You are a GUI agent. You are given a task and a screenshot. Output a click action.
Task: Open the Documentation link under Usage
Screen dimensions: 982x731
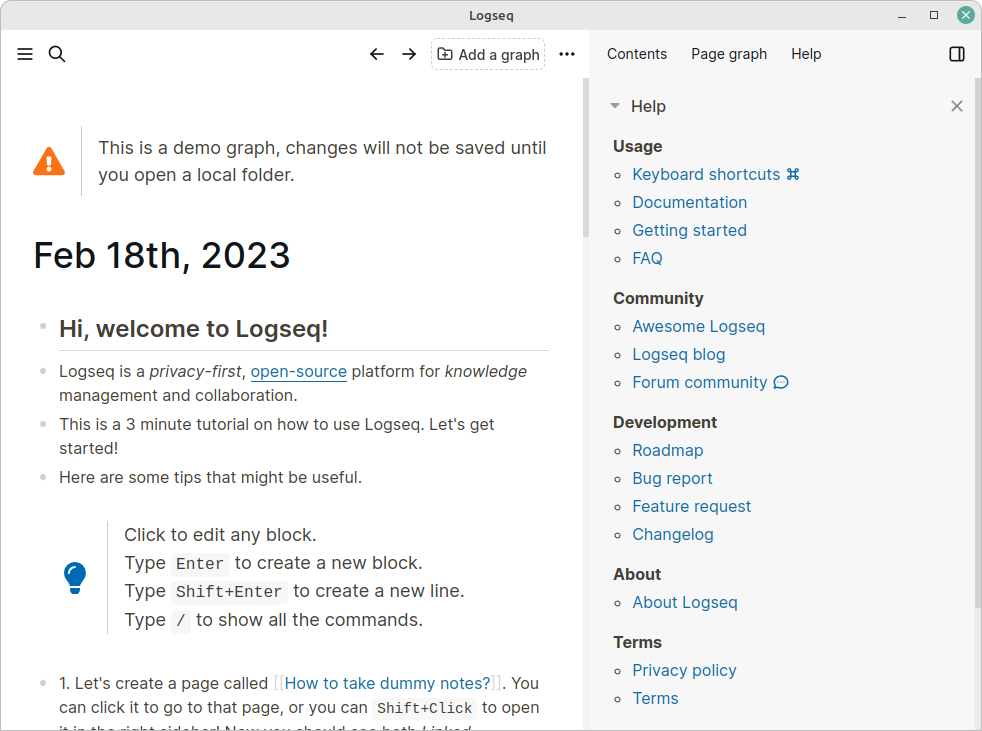[689, 202]
